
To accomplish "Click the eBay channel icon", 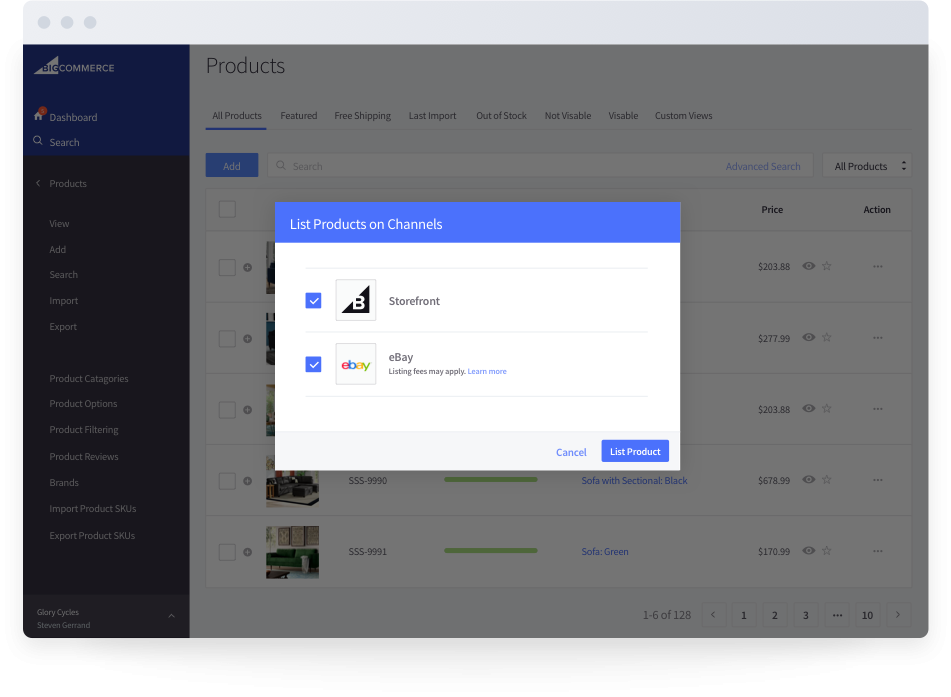I will tap(355, 364).
